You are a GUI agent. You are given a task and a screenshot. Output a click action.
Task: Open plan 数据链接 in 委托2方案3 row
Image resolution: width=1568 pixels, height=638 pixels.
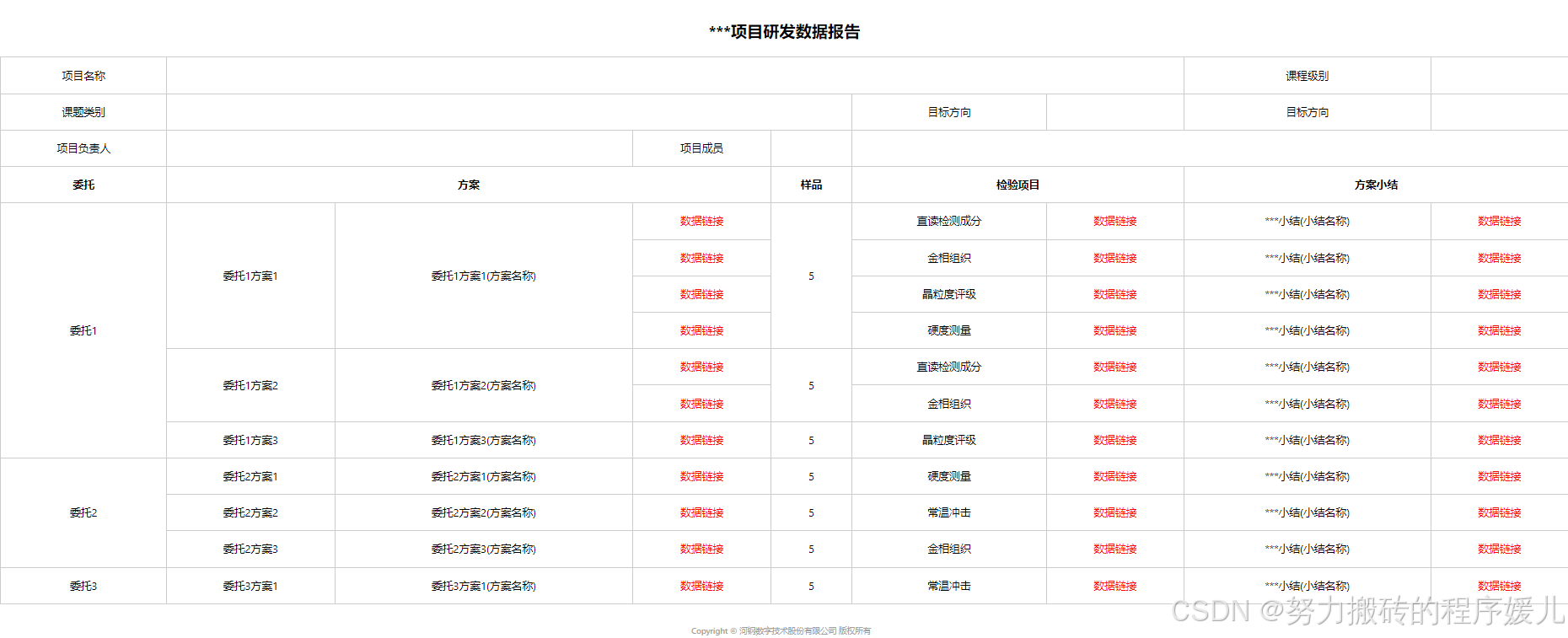pos(701,549)
